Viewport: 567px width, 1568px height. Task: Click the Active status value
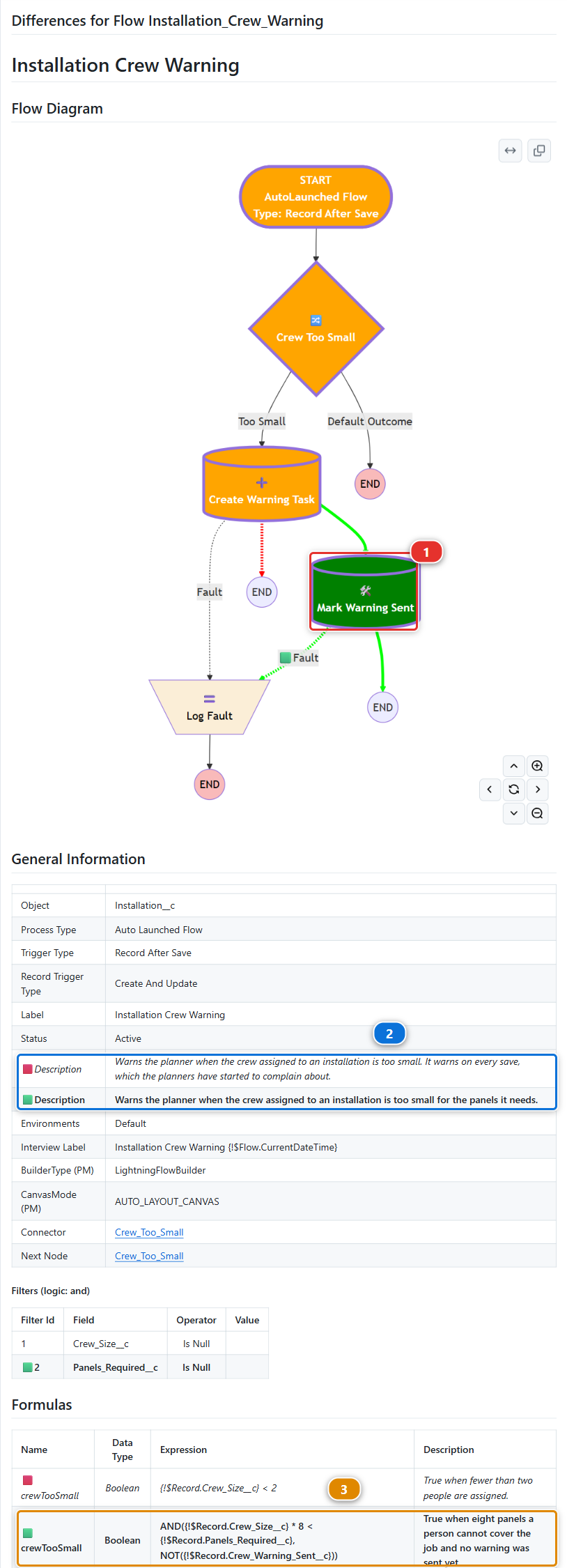[128, 1038]
